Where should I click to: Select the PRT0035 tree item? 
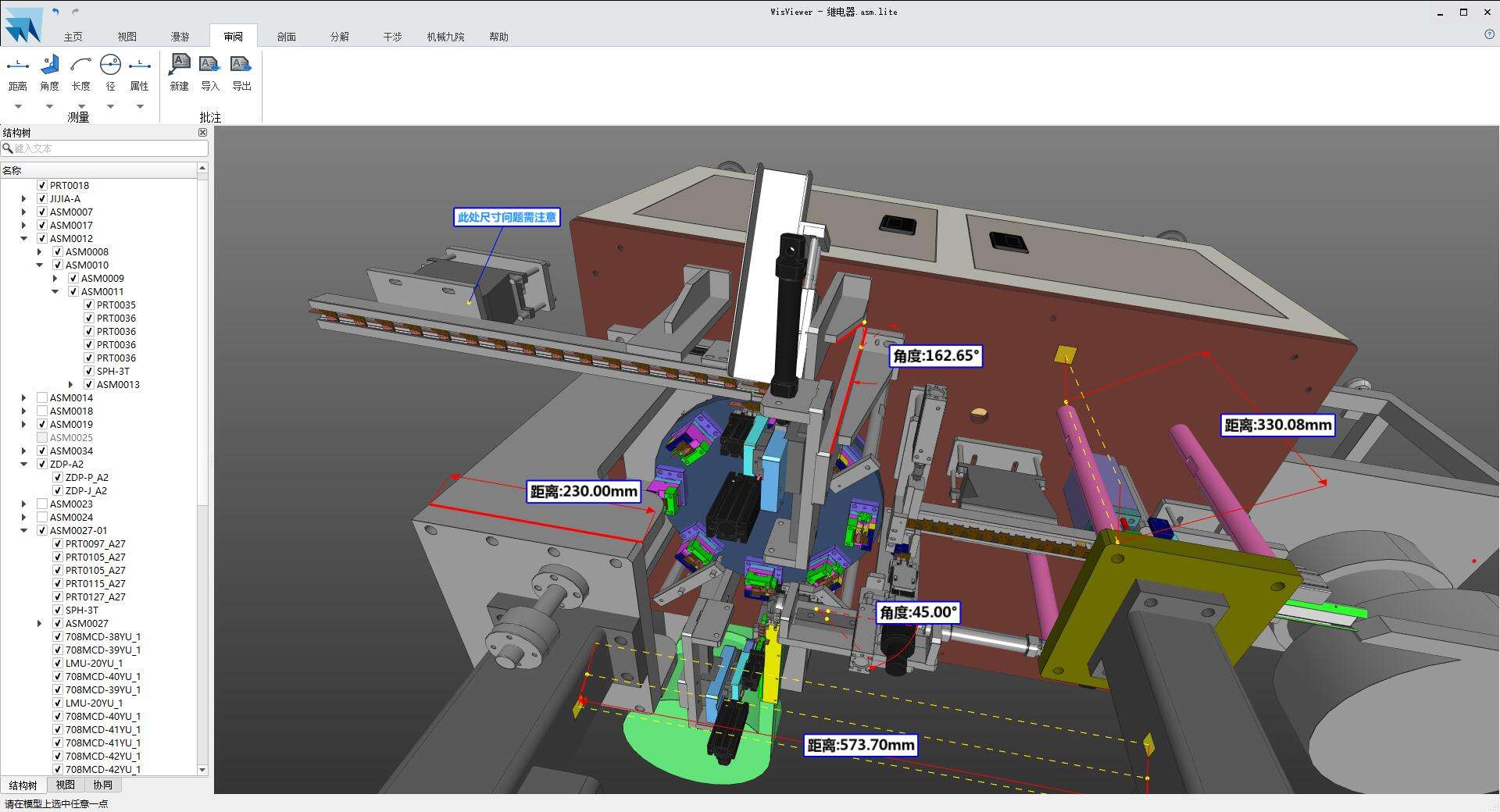[x=116, y=305]
